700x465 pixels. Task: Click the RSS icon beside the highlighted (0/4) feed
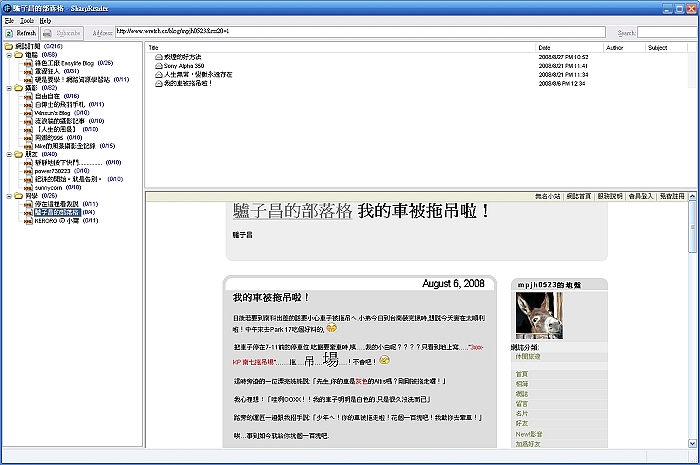[x=28, y=212]
